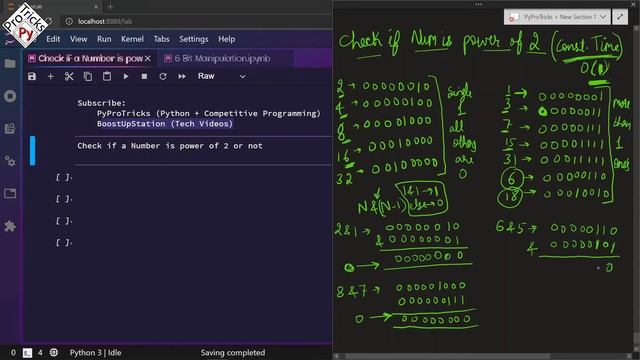
Task: Open the extension manager puzzle icon
Action: pos(10,226)
